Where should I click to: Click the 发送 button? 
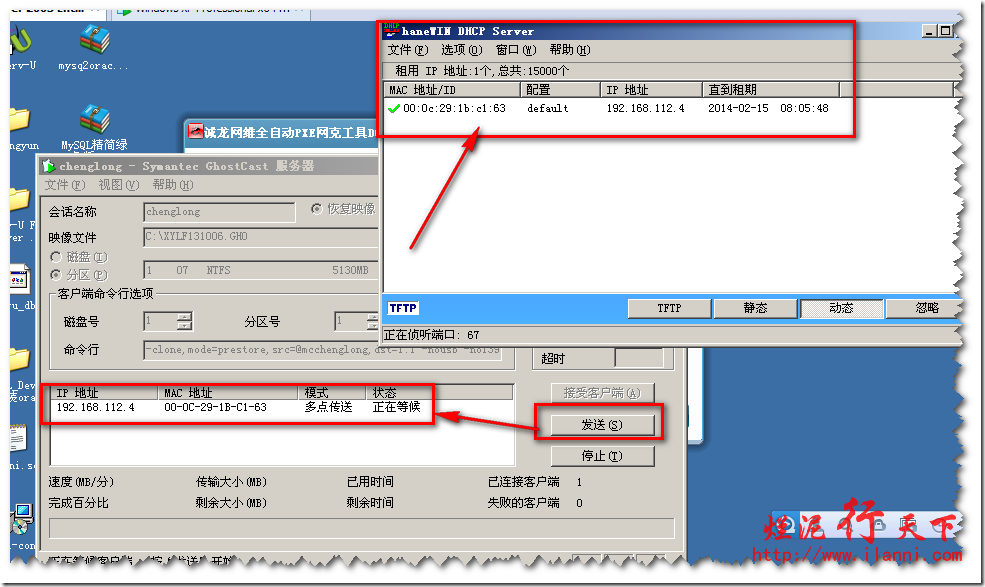602,425
